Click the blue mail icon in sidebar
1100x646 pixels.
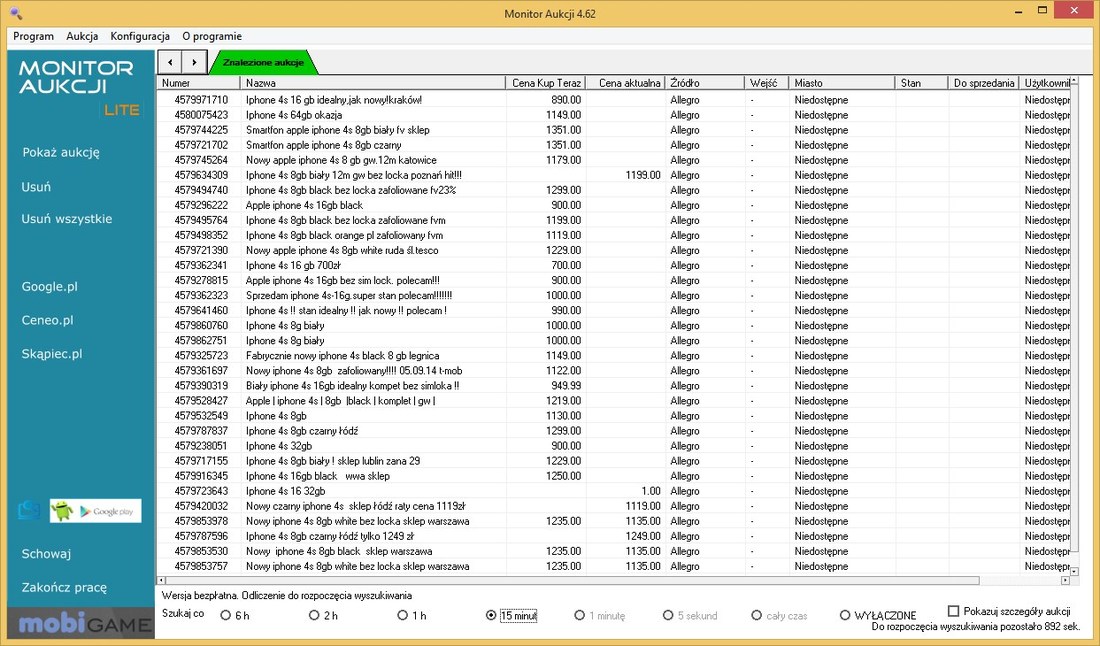point(29,511)
